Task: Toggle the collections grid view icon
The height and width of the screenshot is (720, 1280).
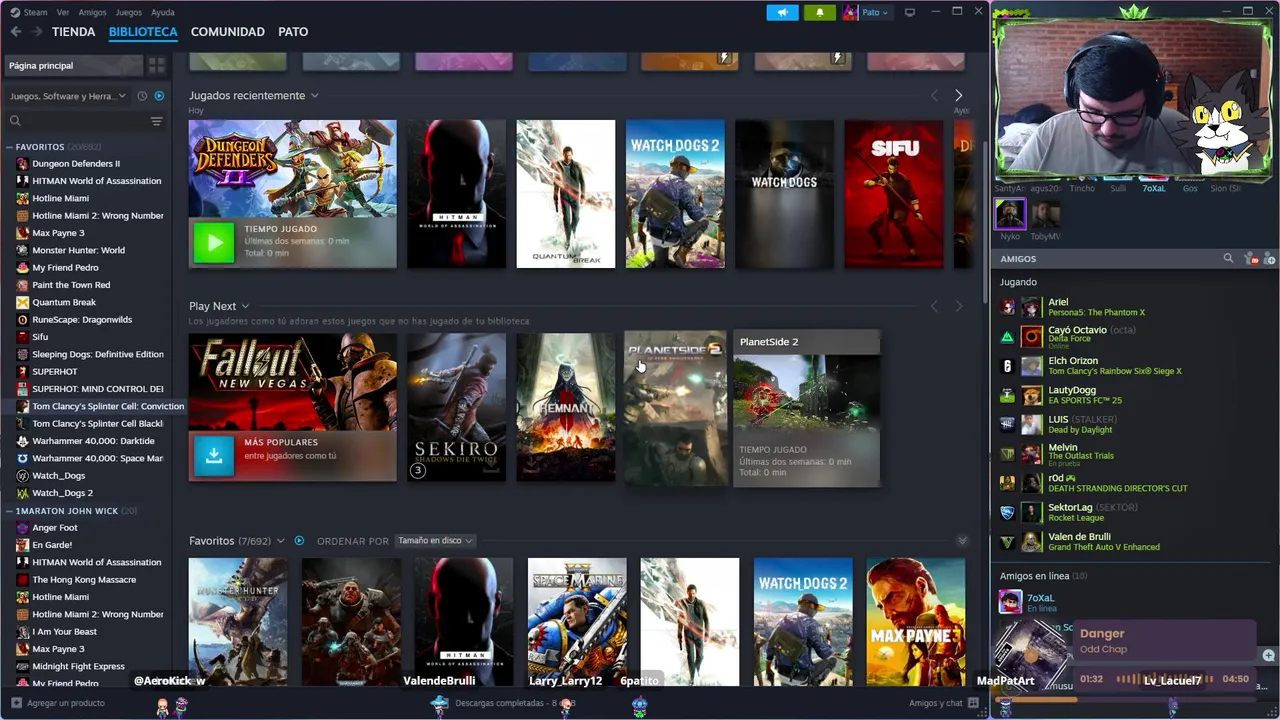Action: 157,65
